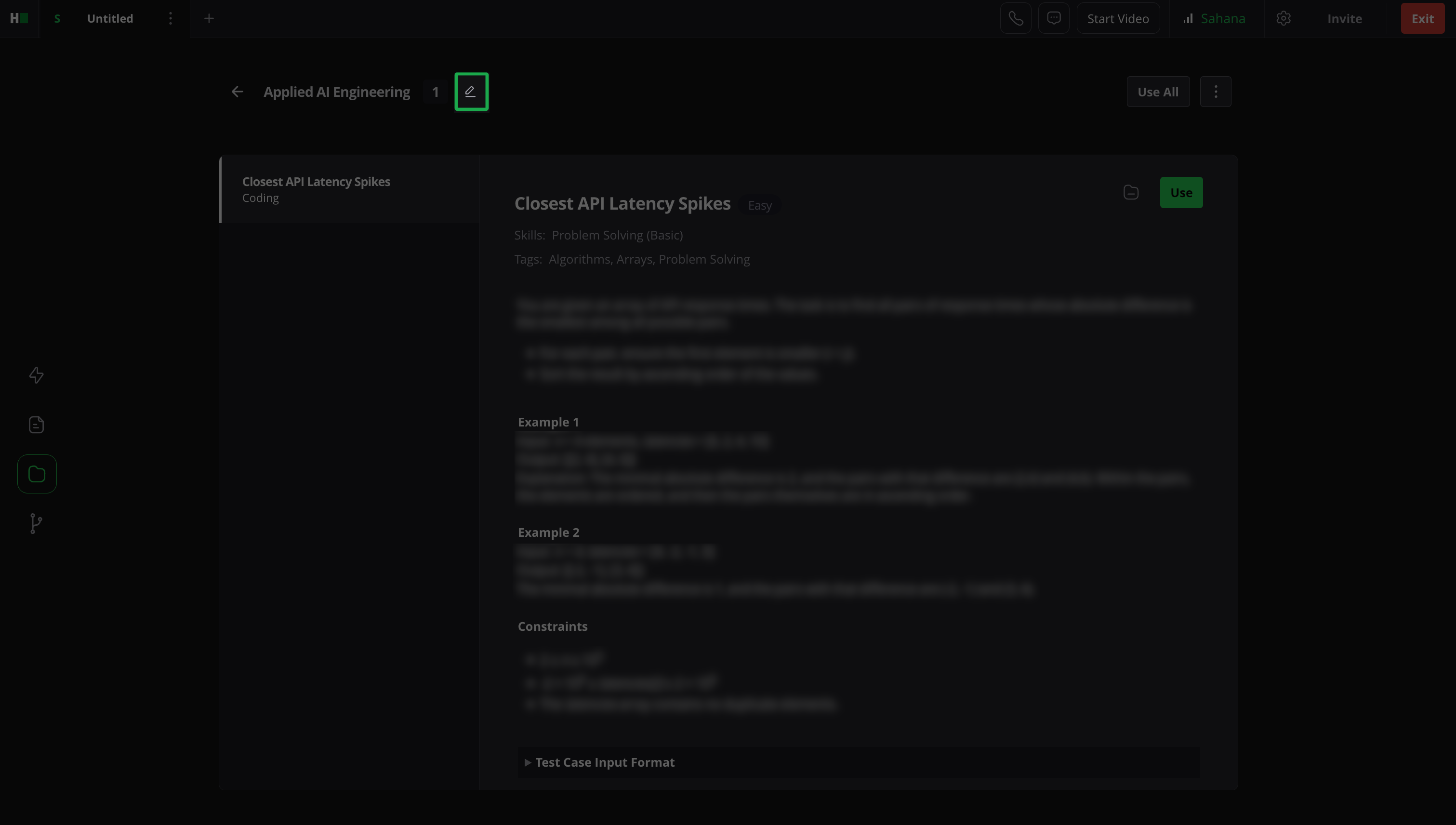
Task: Go back using the left arrow icon
Action: point(237,92)
